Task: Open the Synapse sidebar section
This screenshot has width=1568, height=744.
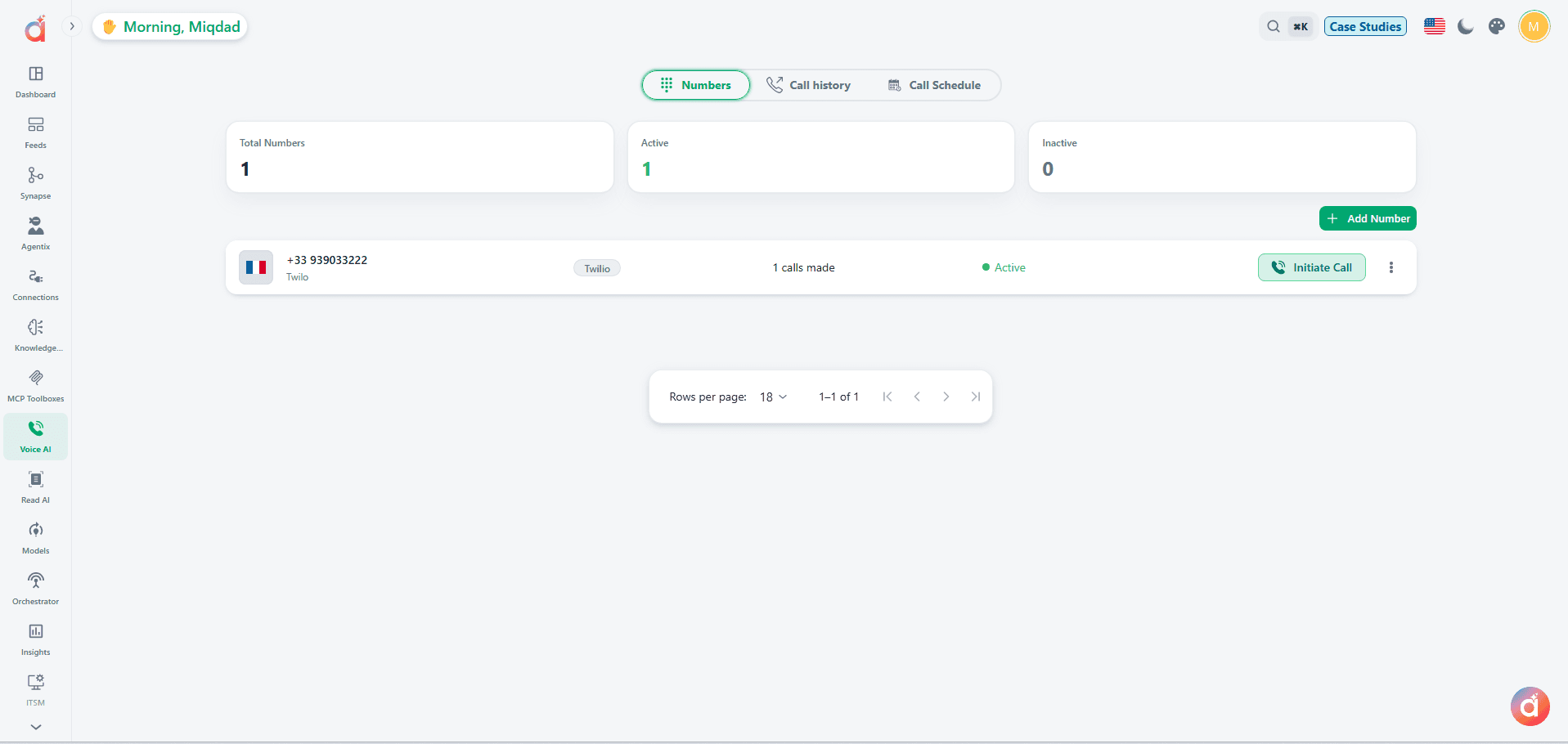Action: [36, 184]
